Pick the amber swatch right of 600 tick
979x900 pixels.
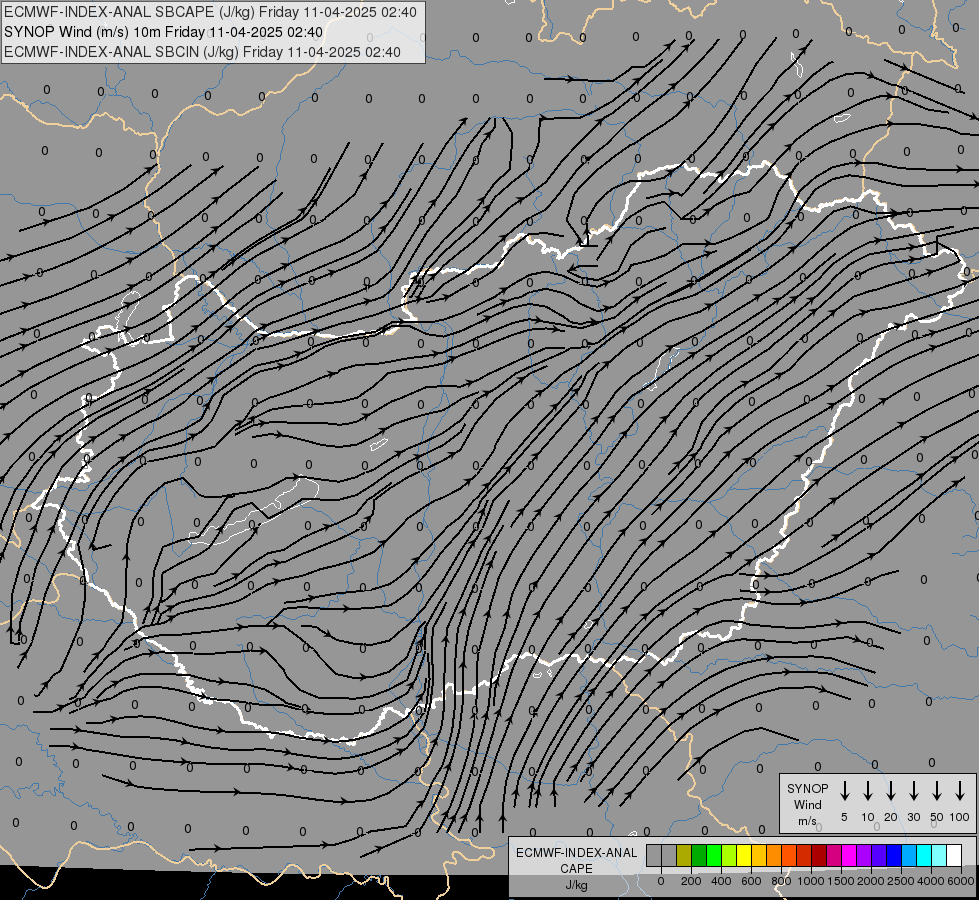tap(759, 855)
